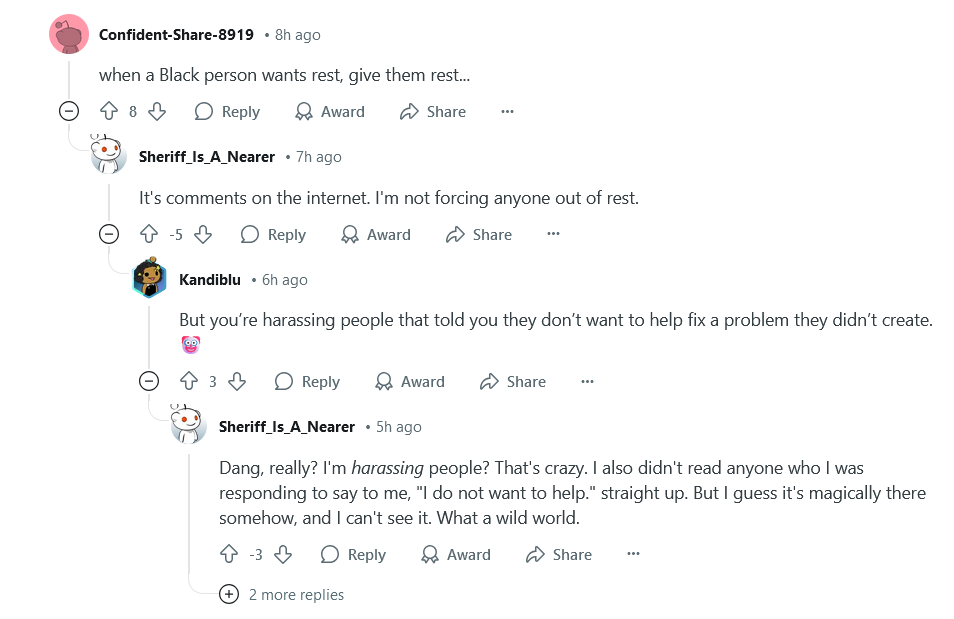This screenshot has width=954, height=619.
Task: Upvote Confident-Share-8919's comment
Action: [x=109, y=111]
